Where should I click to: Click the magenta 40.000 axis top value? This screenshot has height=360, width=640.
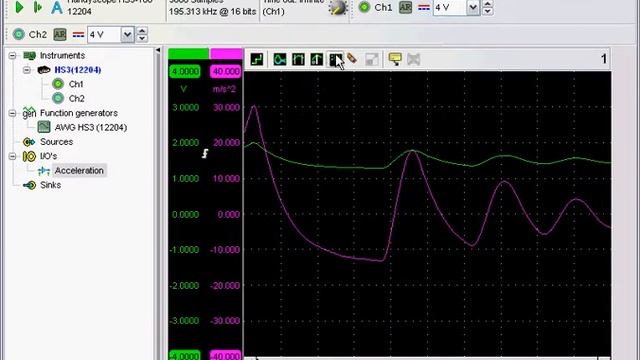[x=226, y=71]
